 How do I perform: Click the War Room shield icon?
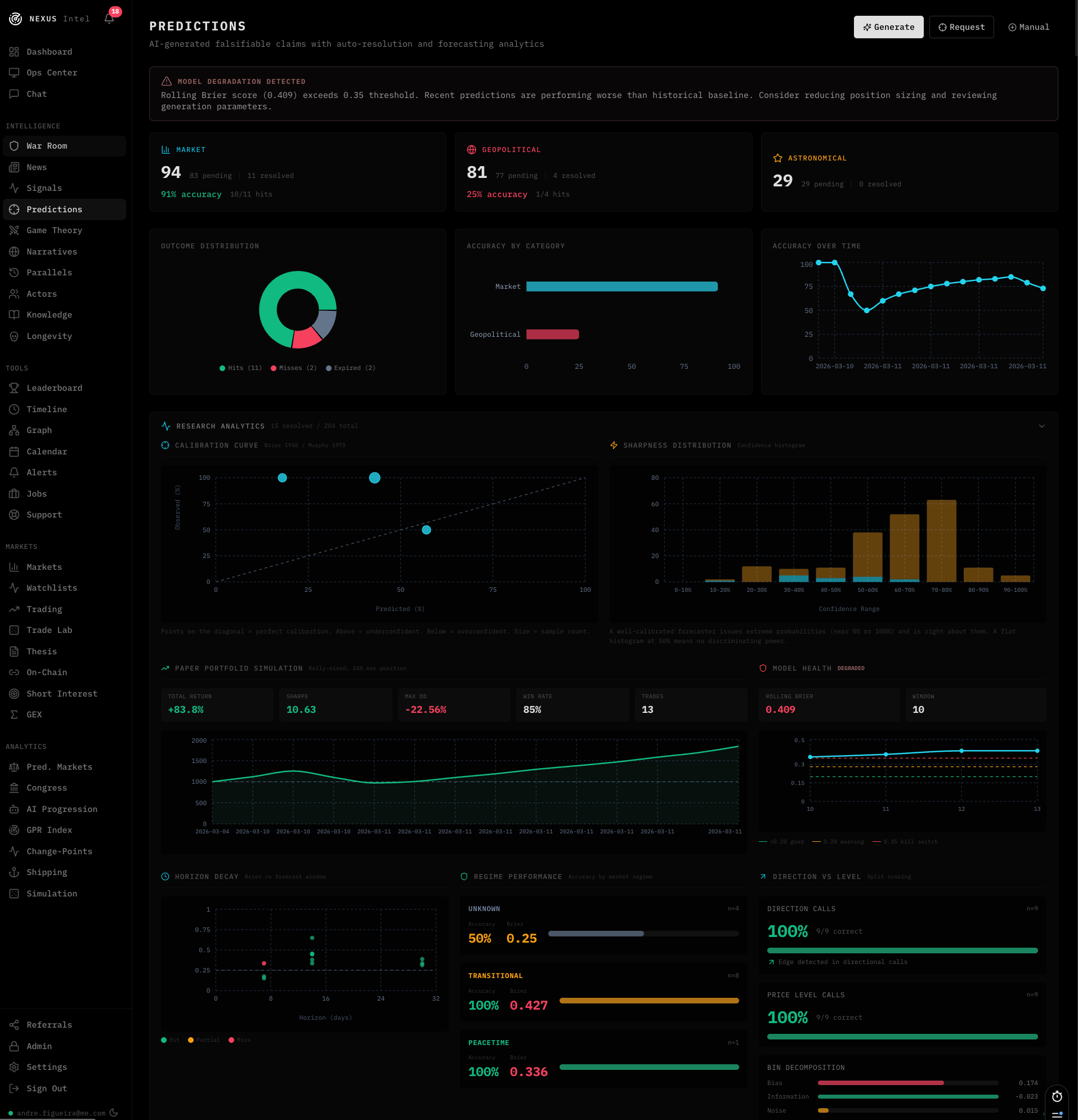14,146
